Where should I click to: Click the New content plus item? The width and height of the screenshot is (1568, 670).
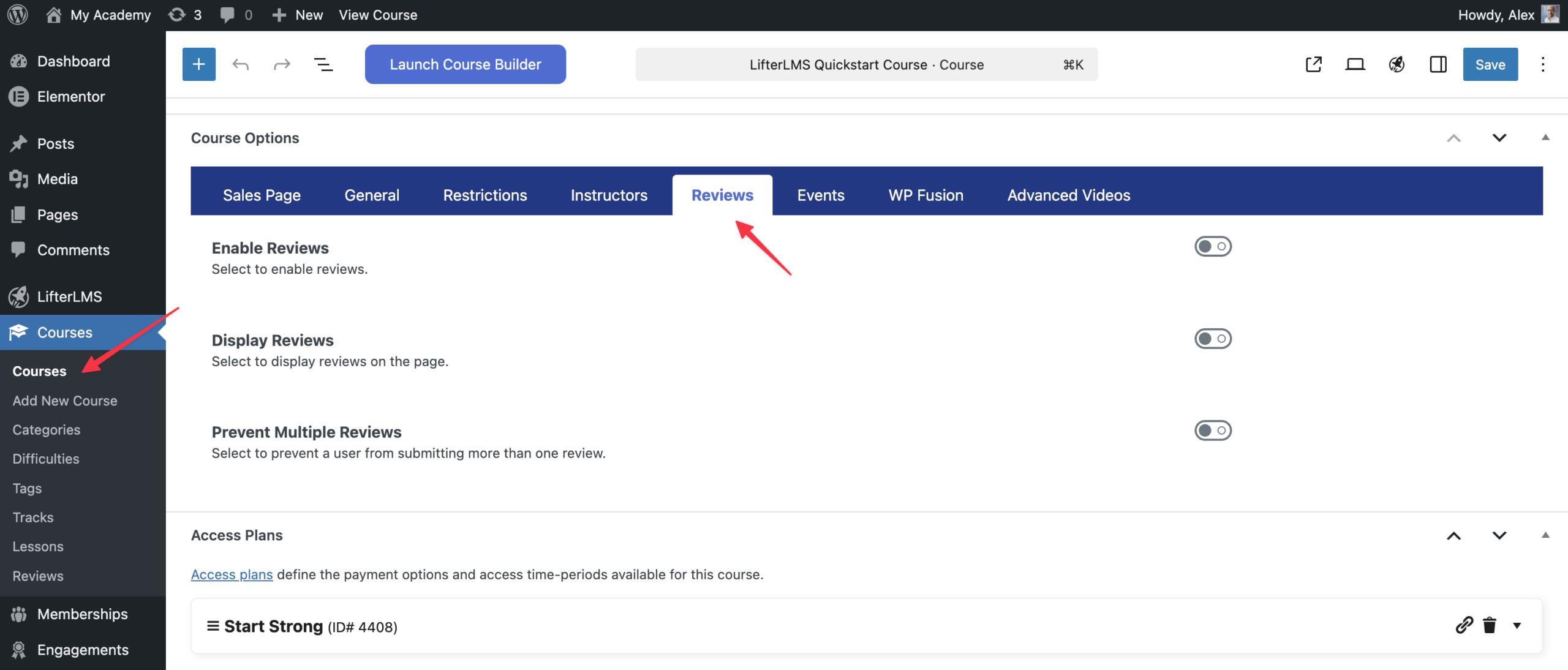coord(298,15)
